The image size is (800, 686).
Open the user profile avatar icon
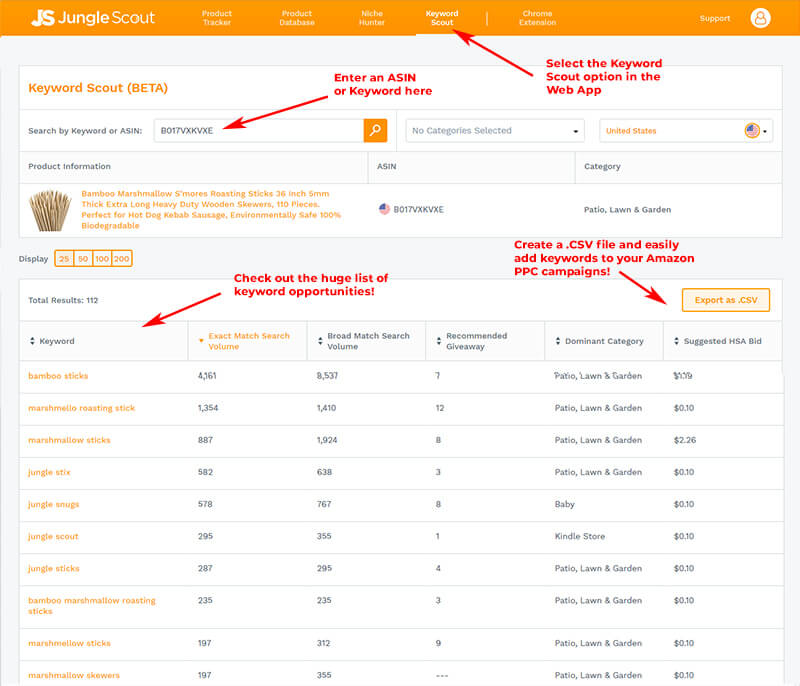click(x=760, y=18)
